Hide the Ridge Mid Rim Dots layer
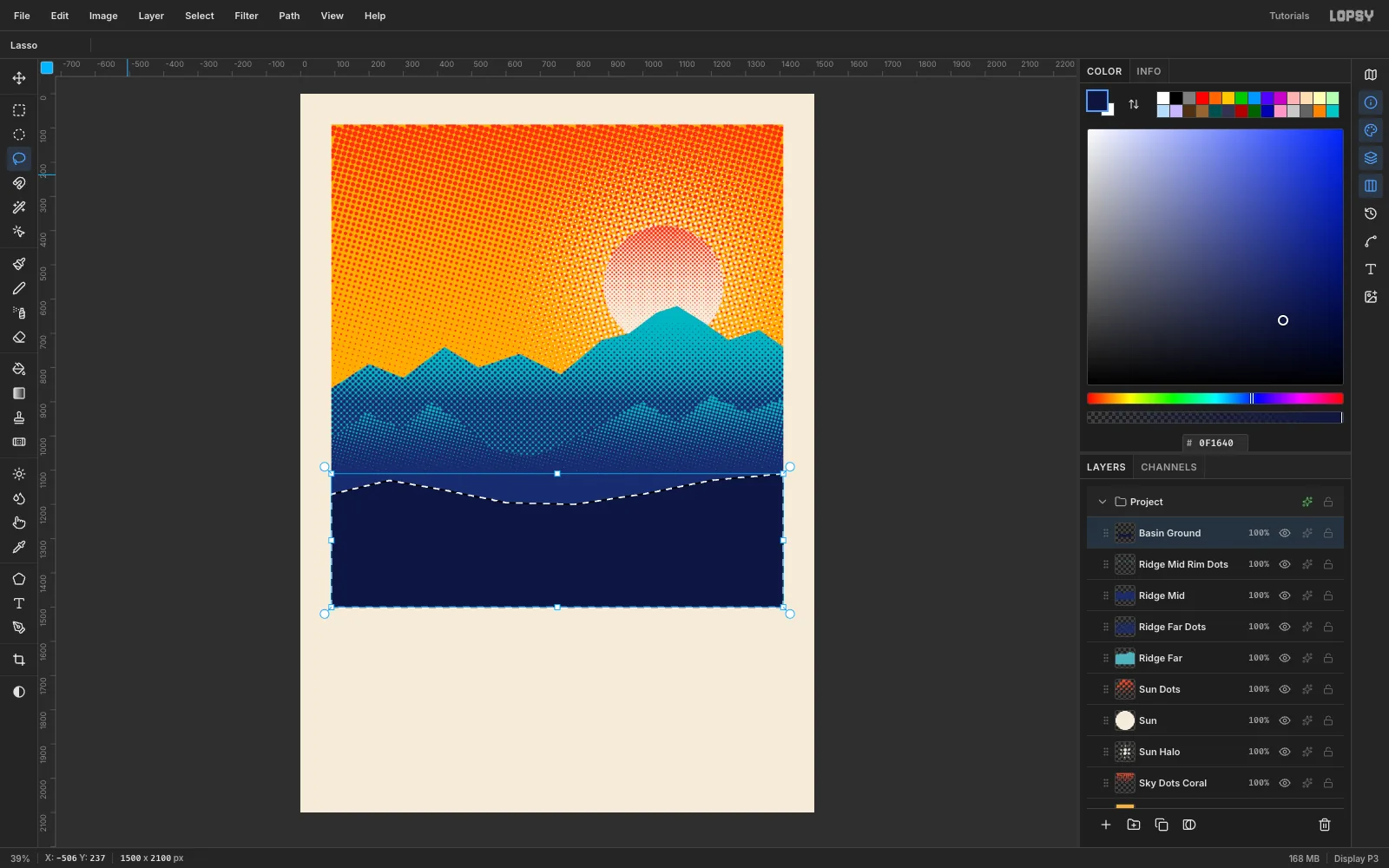 tap(1285, 564)
